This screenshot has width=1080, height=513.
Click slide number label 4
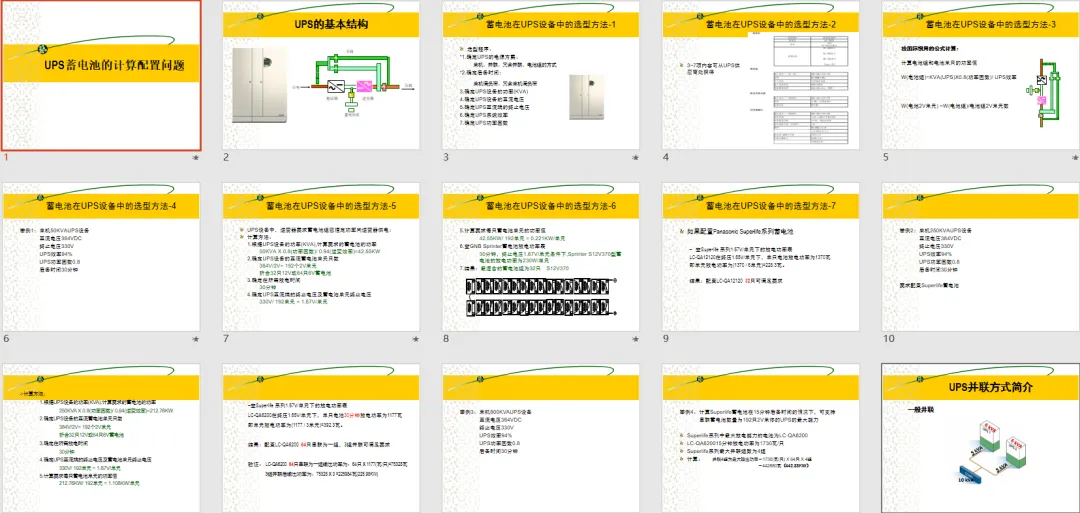pyautogui.click(x=666, y=158)
